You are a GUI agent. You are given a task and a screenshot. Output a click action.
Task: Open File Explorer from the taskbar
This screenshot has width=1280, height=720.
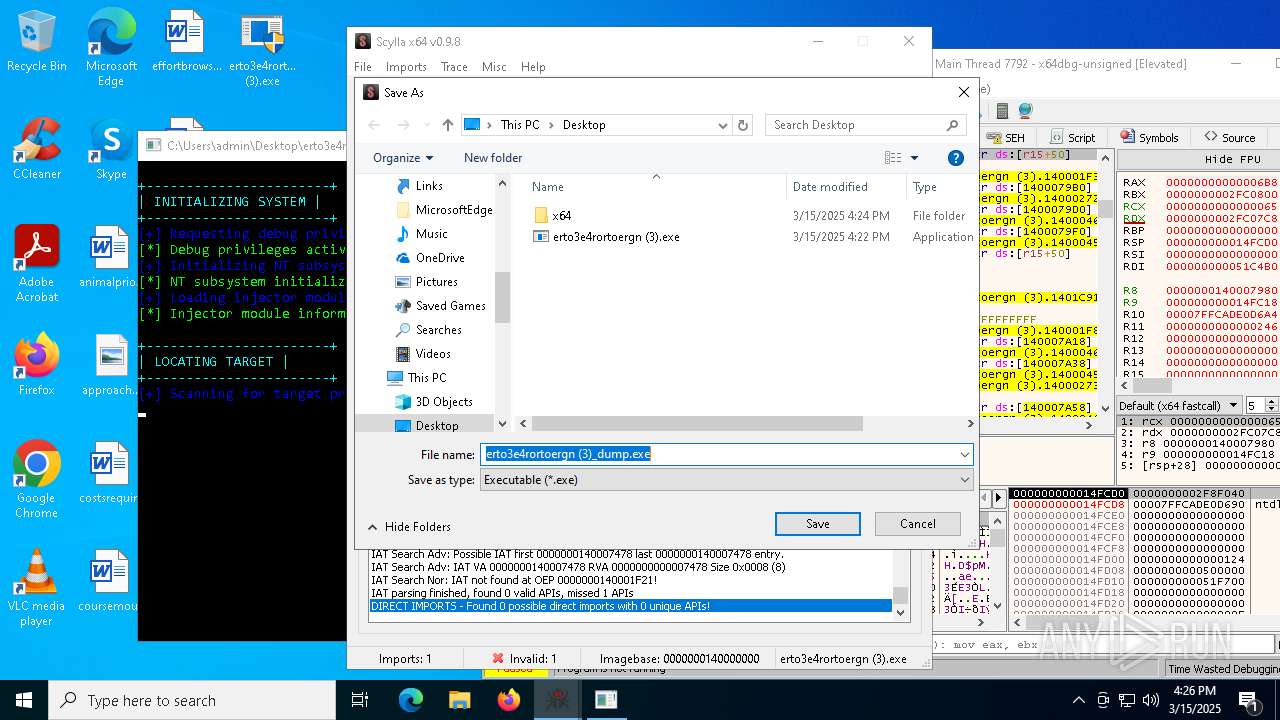459,700
